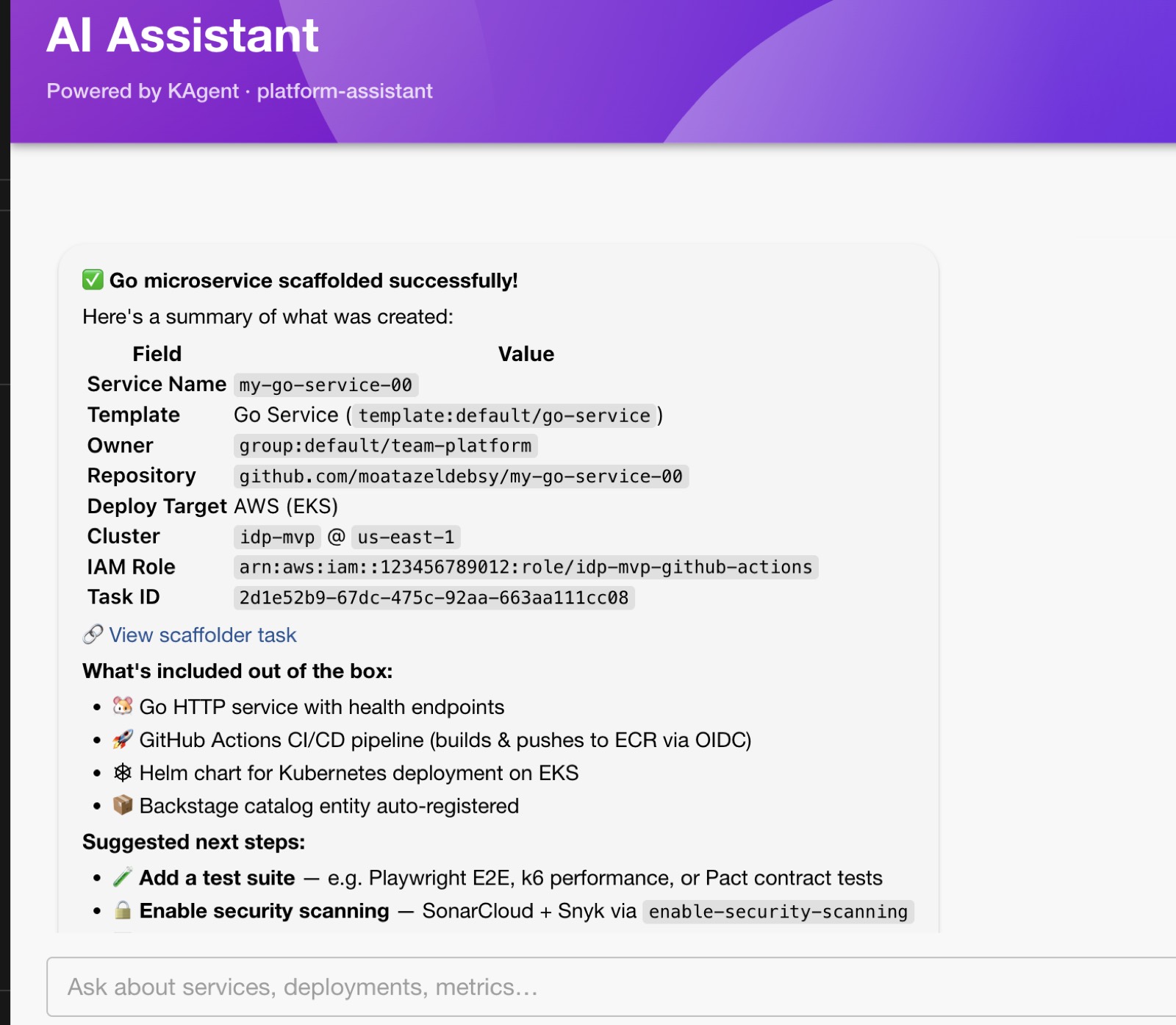Open the View scaffolder task link
The height and width of the screenshot is (1025, 1176).
pos(202,635)
